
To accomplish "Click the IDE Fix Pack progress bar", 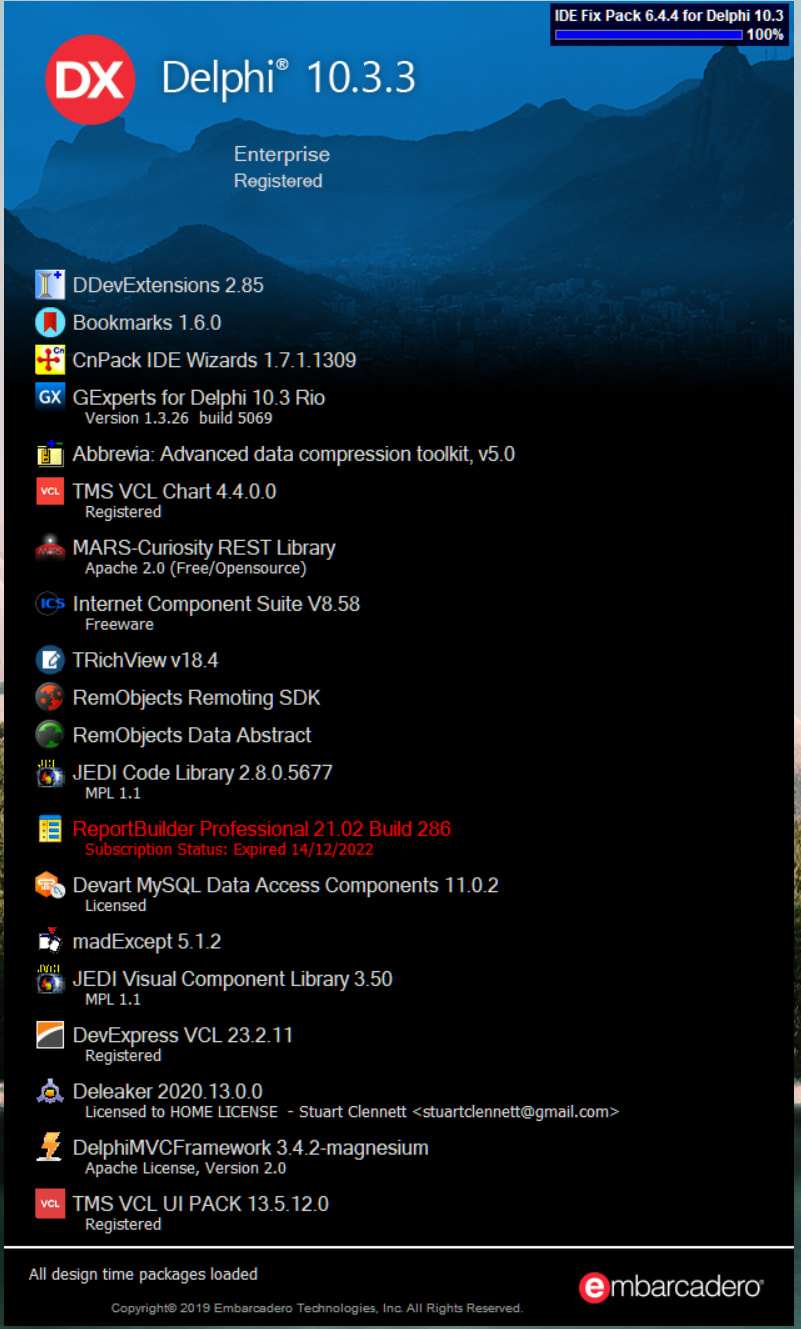I will [648, 35].
